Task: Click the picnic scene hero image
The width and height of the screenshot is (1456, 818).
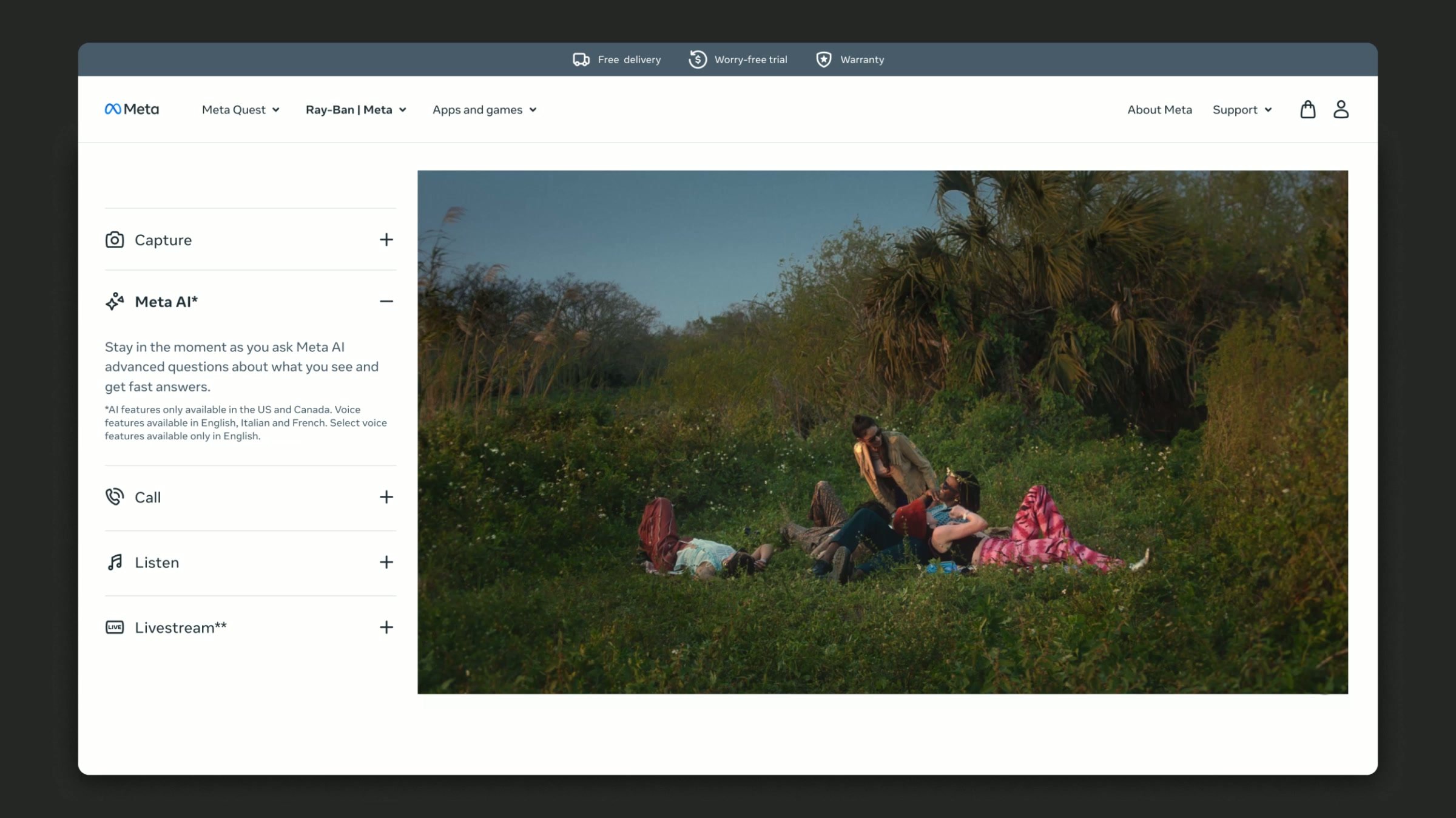Action: pyautogui.click(x=882, y=432)
